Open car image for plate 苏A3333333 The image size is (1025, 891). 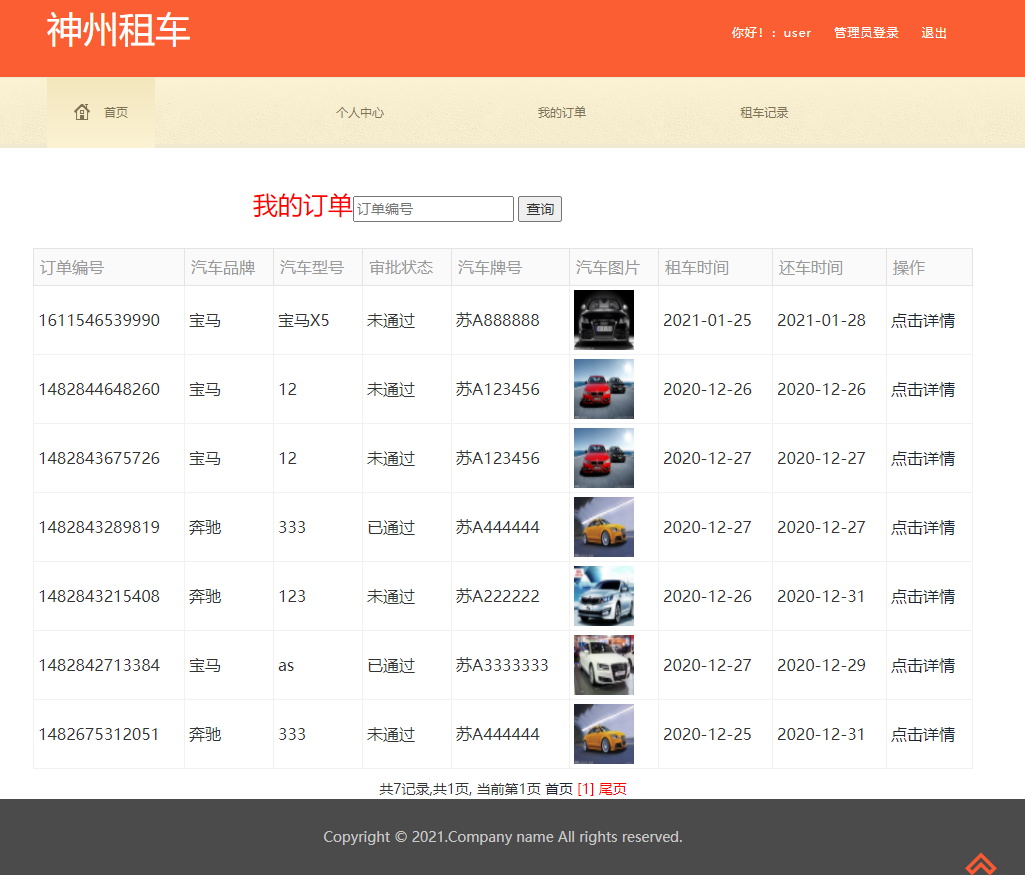(603, 665)
